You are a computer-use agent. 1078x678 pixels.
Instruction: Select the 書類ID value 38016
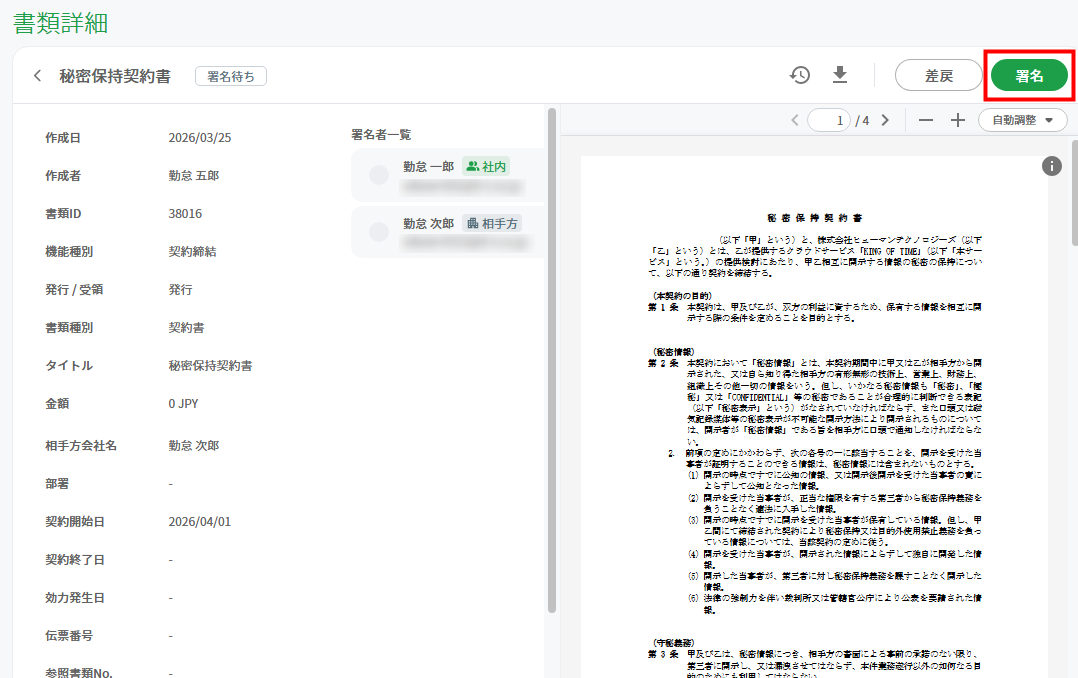pos(185,214)
